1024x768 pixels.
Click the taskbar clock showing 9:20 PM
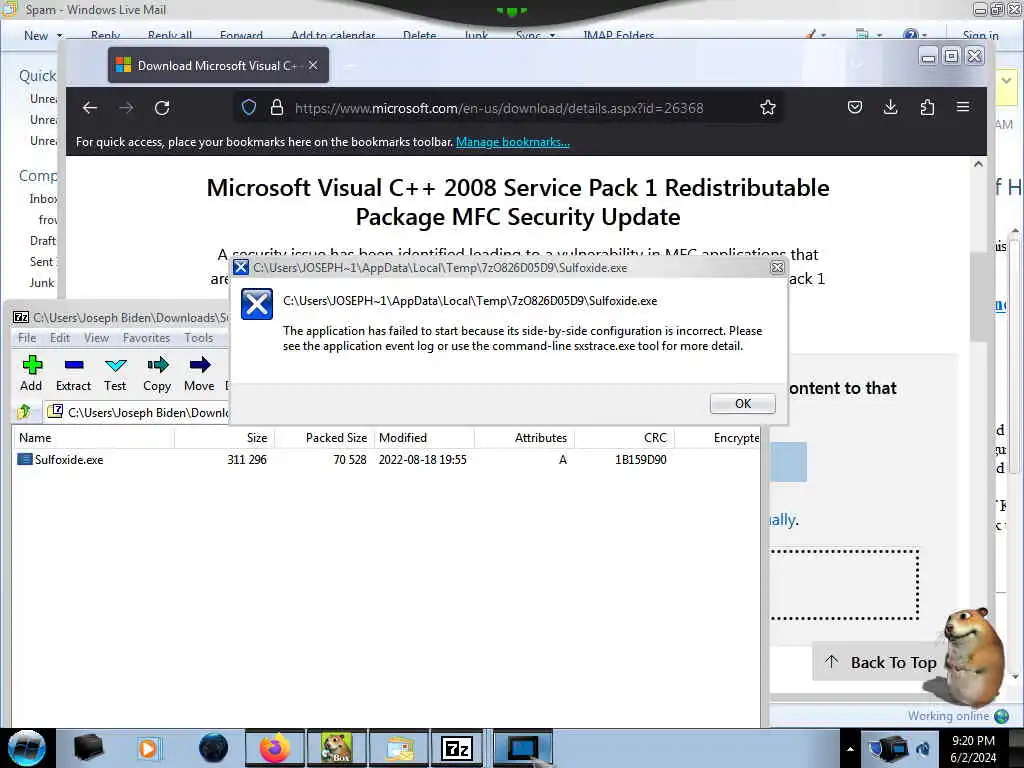973,748
